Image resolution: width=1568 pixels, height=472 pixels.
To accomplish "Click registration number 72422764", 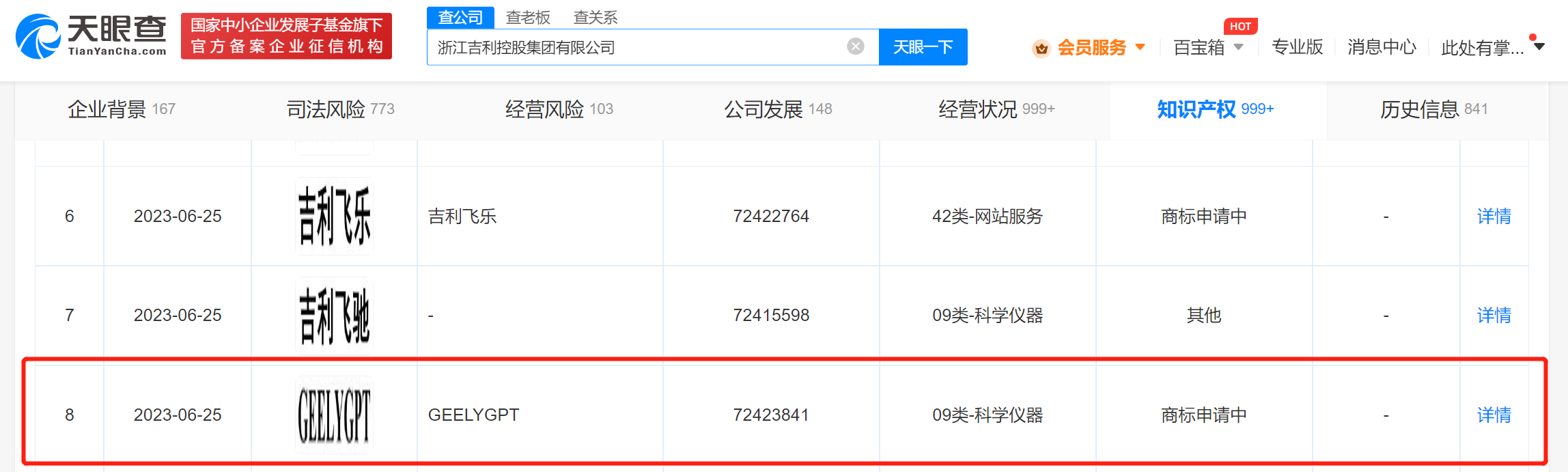I will point(771,217).
